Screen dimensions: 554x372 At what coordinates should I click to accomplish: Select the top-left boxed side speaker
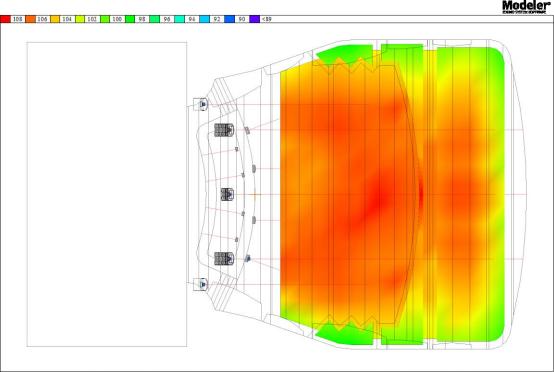[x=201, y=104]
